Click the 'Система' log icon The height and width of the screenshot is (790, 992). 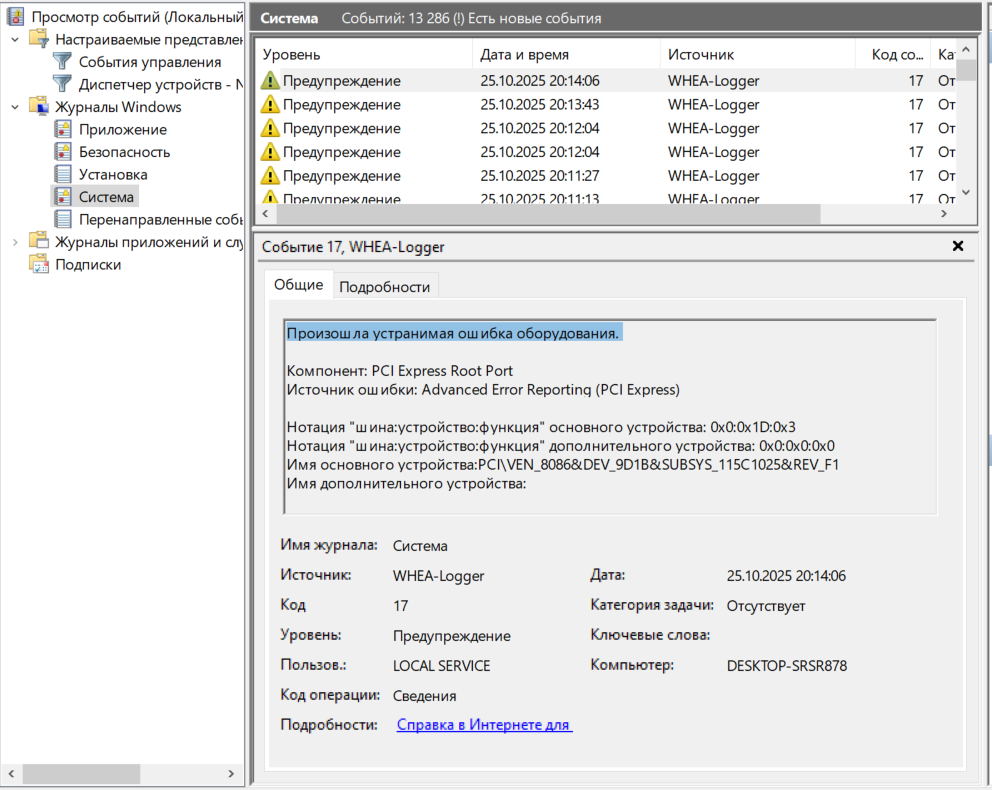tap(63, 197)
